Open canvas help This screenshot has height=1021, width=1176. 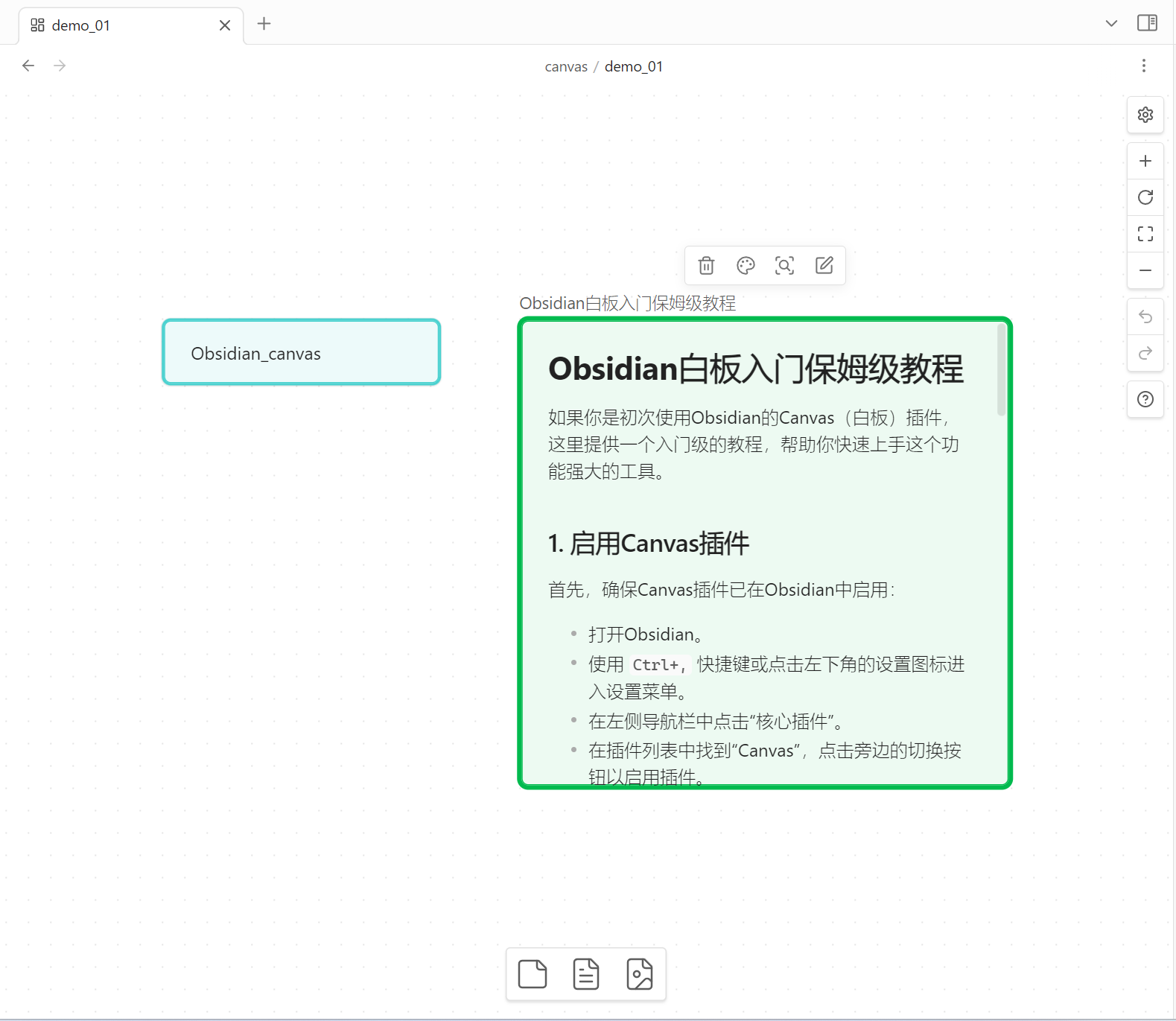pyautogui.click(x=1145, y=399)
